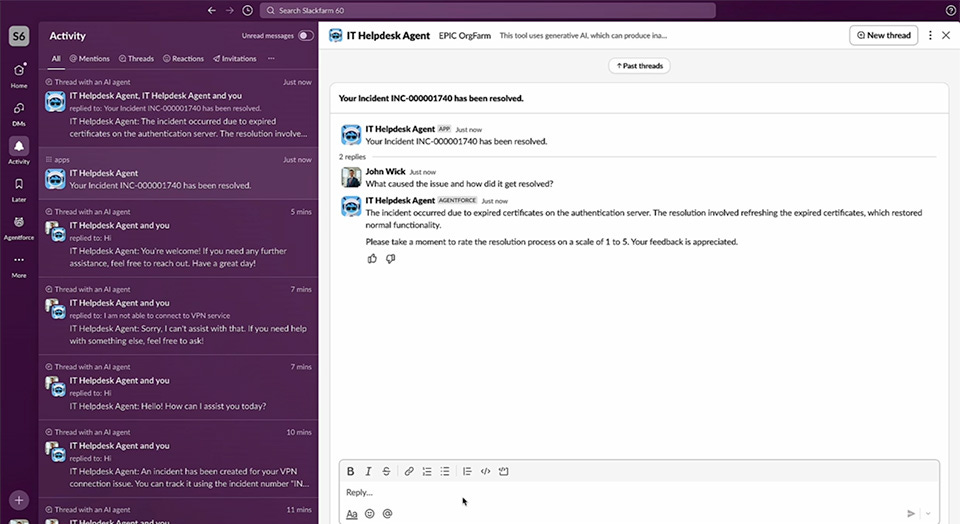This screenshot has height=524, width=960.
Task: Open the thread more actions menu
Action: pyautogui.click(x=930, y=36)
